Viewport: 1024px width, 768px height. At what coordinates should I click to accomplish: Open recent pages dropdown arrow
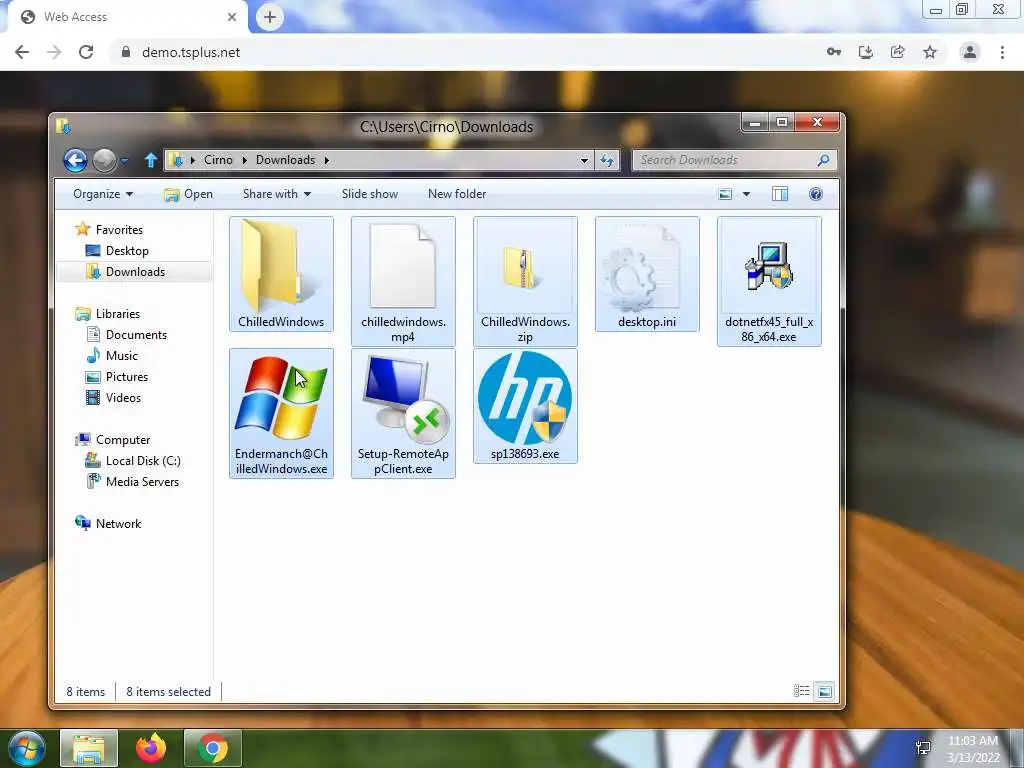coord(124,161)
